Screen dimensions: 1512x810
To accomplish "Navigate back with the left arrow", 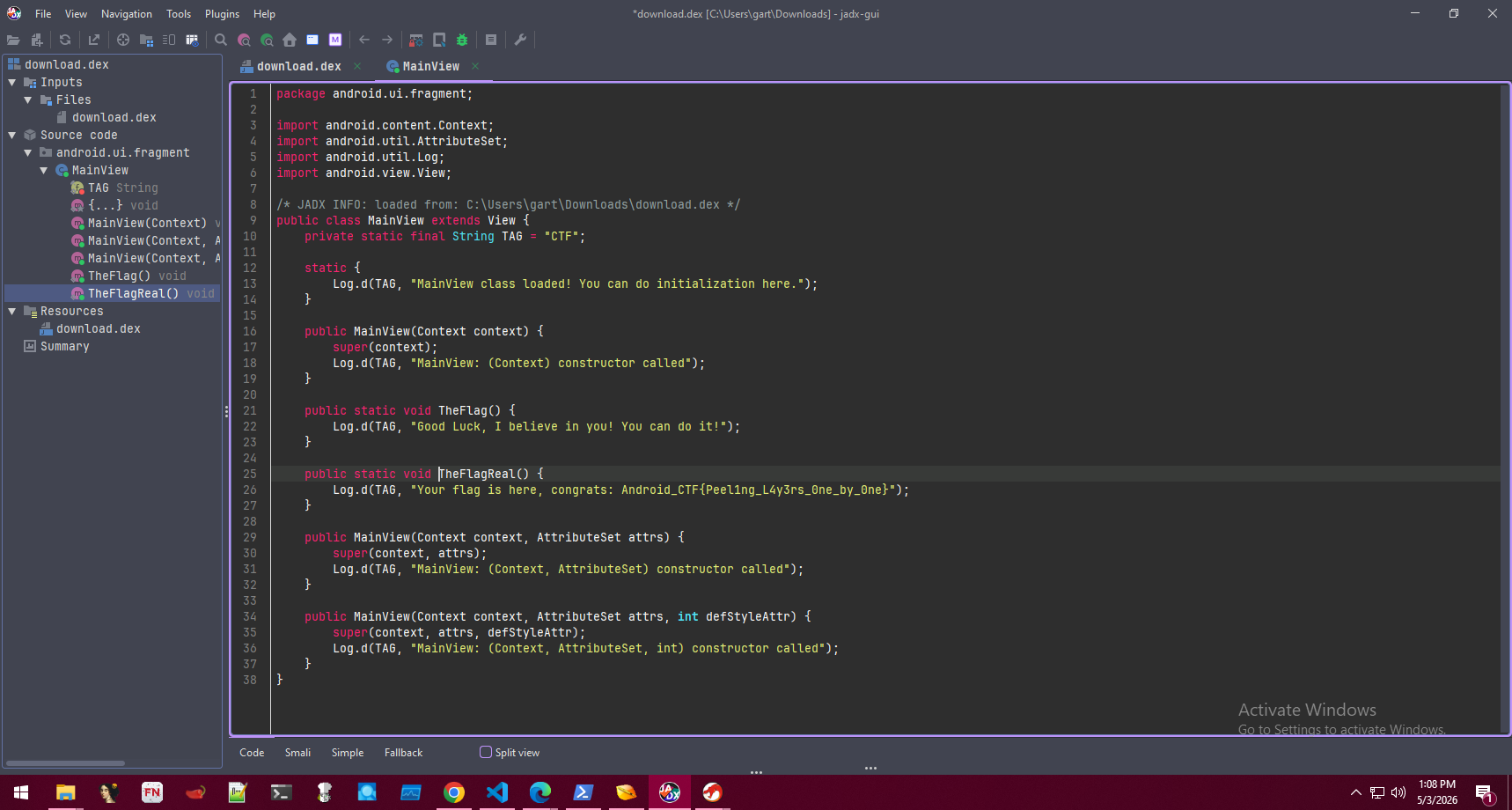I will 364,40.
